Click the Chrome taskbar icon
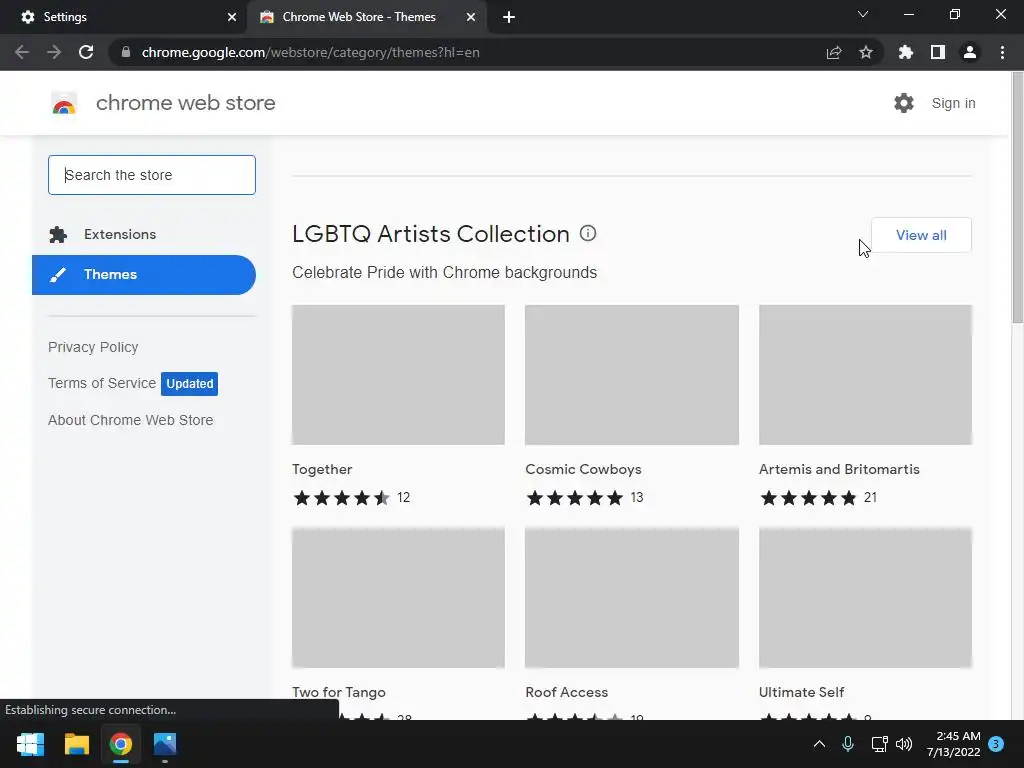This screenshot has width=1024, height=768. 121,744
